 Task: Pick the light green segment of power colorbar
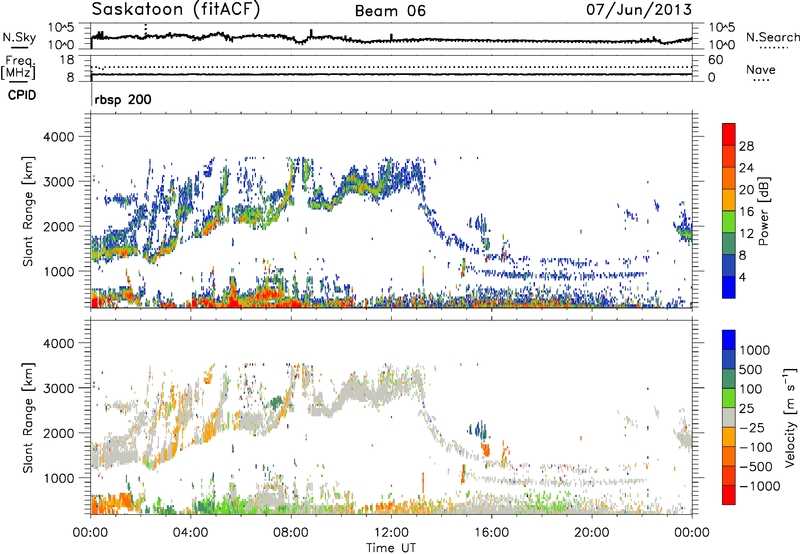tap(729, 222)
